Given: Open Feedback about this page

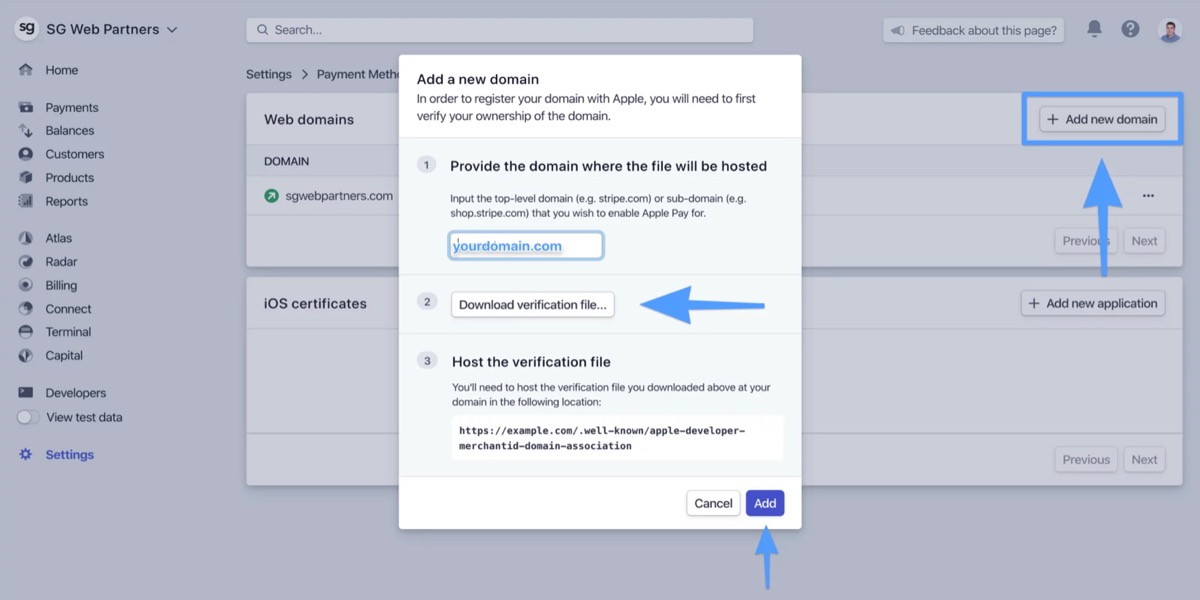Looking at the screenshot, I should click(x=973, y=31).
